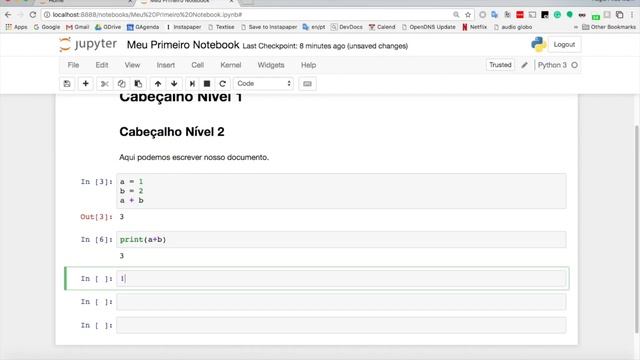Open the Apps bookmark shortcut
This screenshot has height=360, width=640.
pos(16,27)
